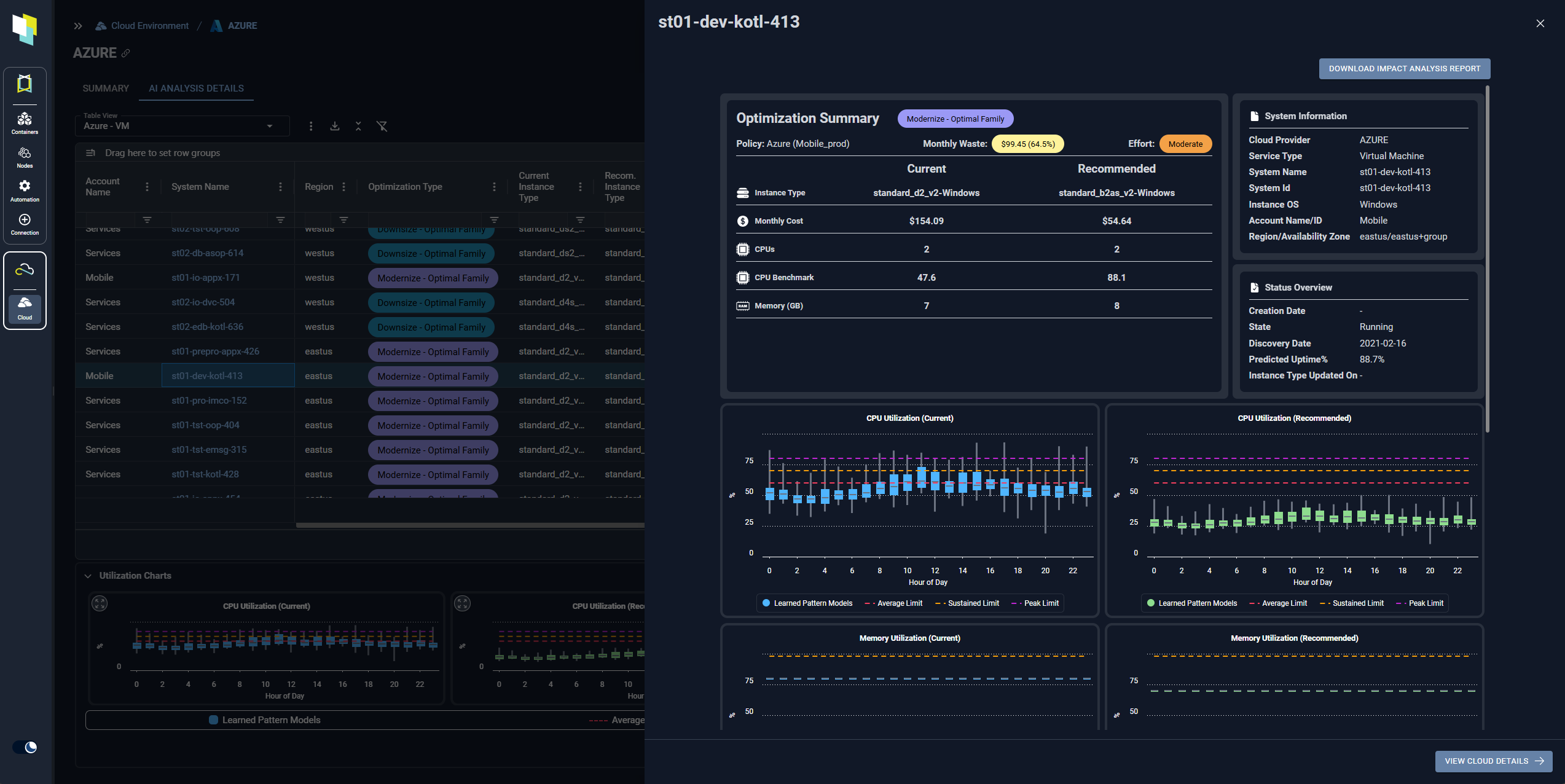Open System Name column menu

[280, 187]
